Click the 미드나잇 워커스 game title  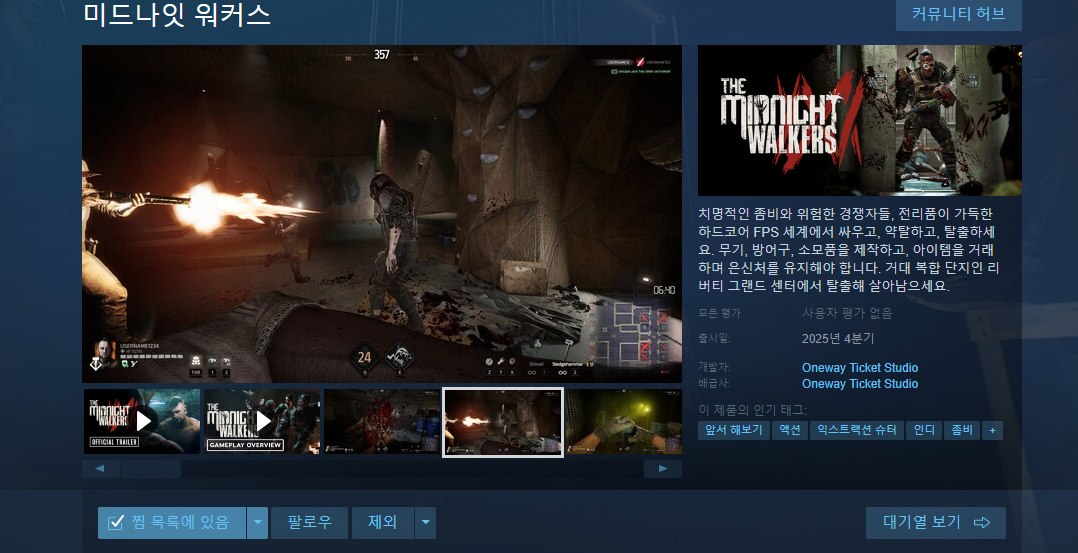[x=177, y=15]
